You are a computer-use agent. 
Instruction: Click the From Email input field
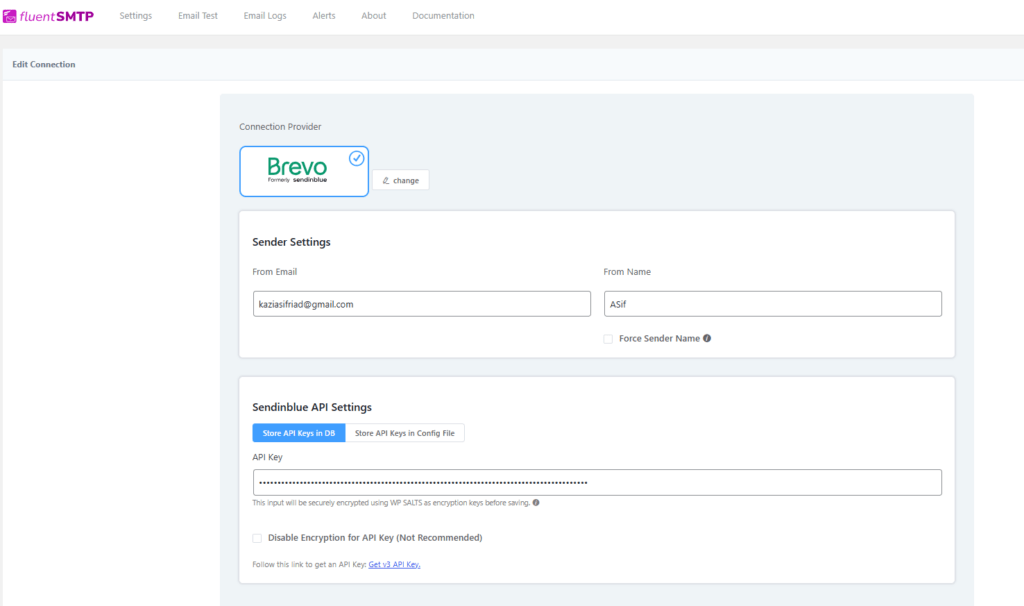pyautogui.click(x=421, y=303)
